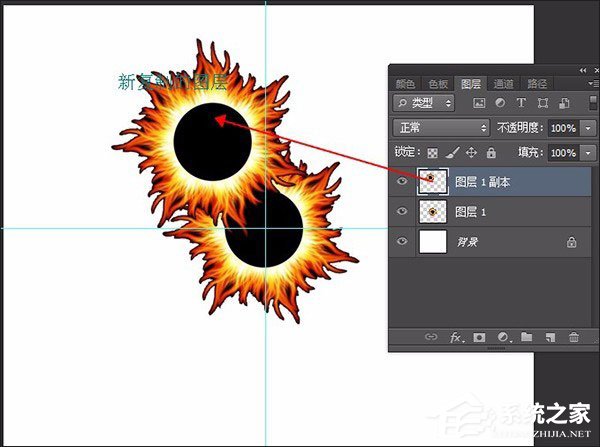Hide the 图层 1 副本 layer

click(402, 181)
